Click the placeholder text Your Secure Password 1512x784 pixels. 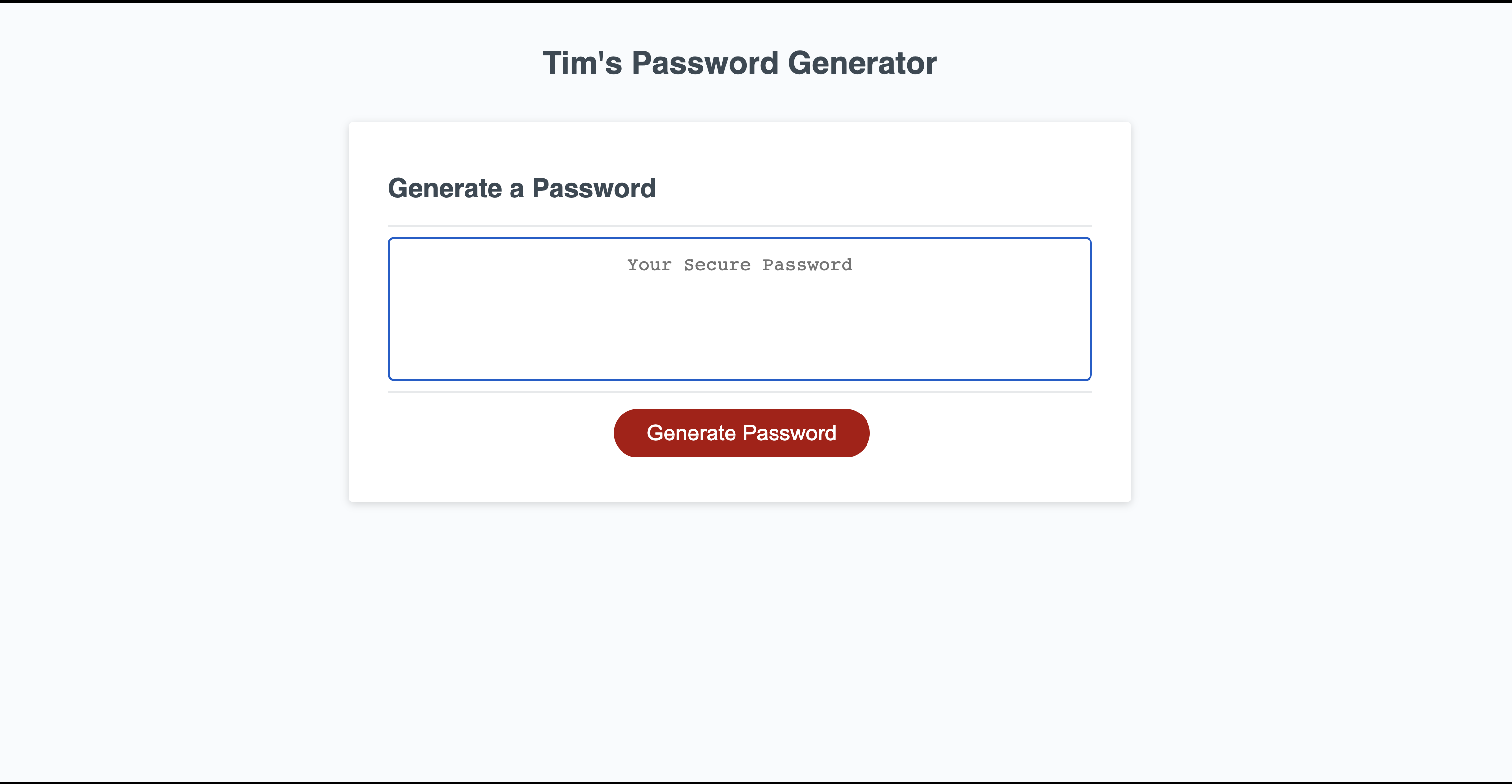(x=739, y=264)
